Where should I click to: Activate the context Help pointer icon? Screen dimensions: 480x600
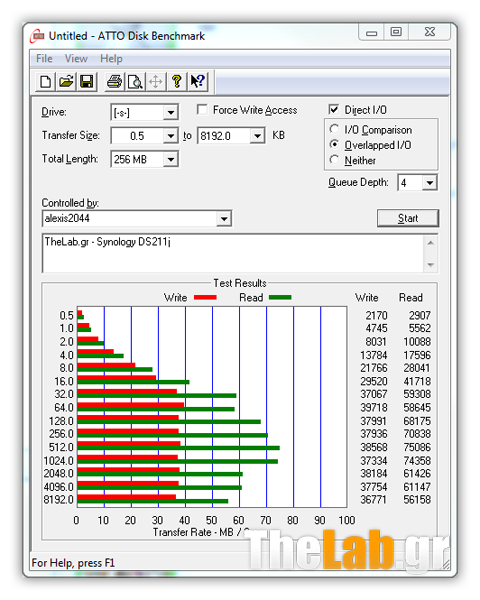(x=198, y=82)
